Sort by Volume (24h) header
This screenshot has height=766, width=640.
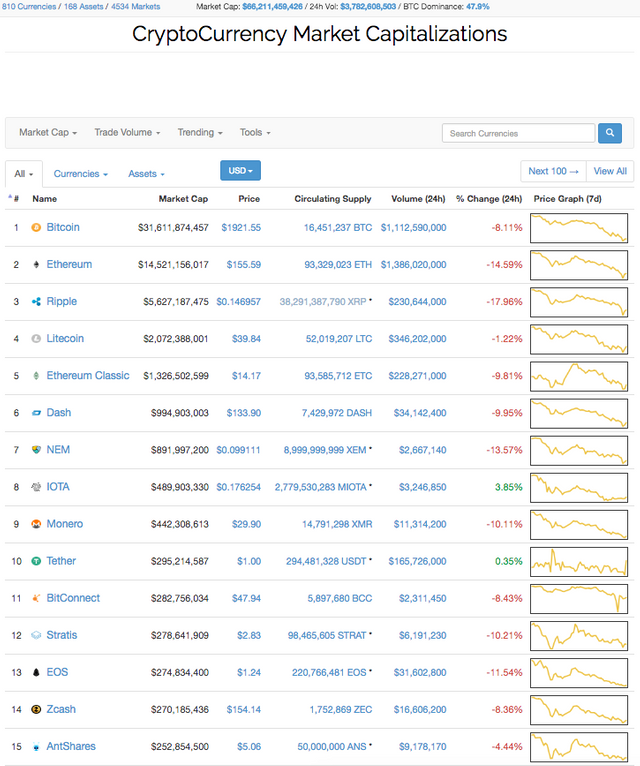tap(418, 199)
